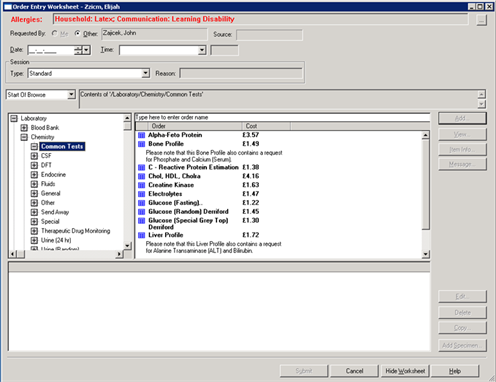Screen dimensions: 496x382
Task: Open the Date dropdown calendar arrow
Action: [x=86, y=50]
